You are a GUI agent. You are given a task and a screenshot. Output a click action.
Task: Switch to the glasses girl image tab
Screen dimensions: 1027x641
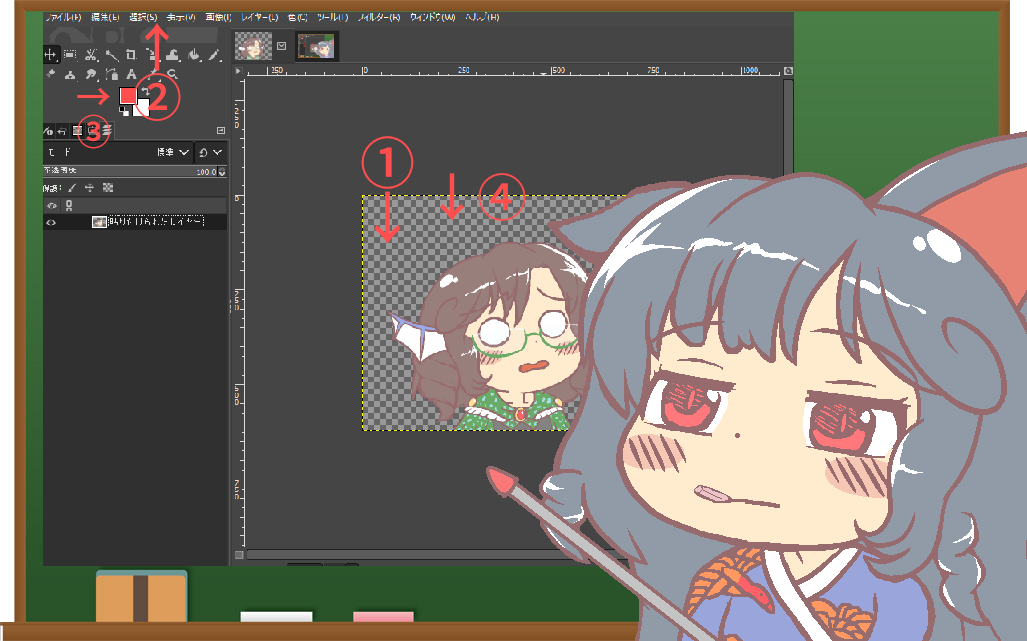coord(253,46)
